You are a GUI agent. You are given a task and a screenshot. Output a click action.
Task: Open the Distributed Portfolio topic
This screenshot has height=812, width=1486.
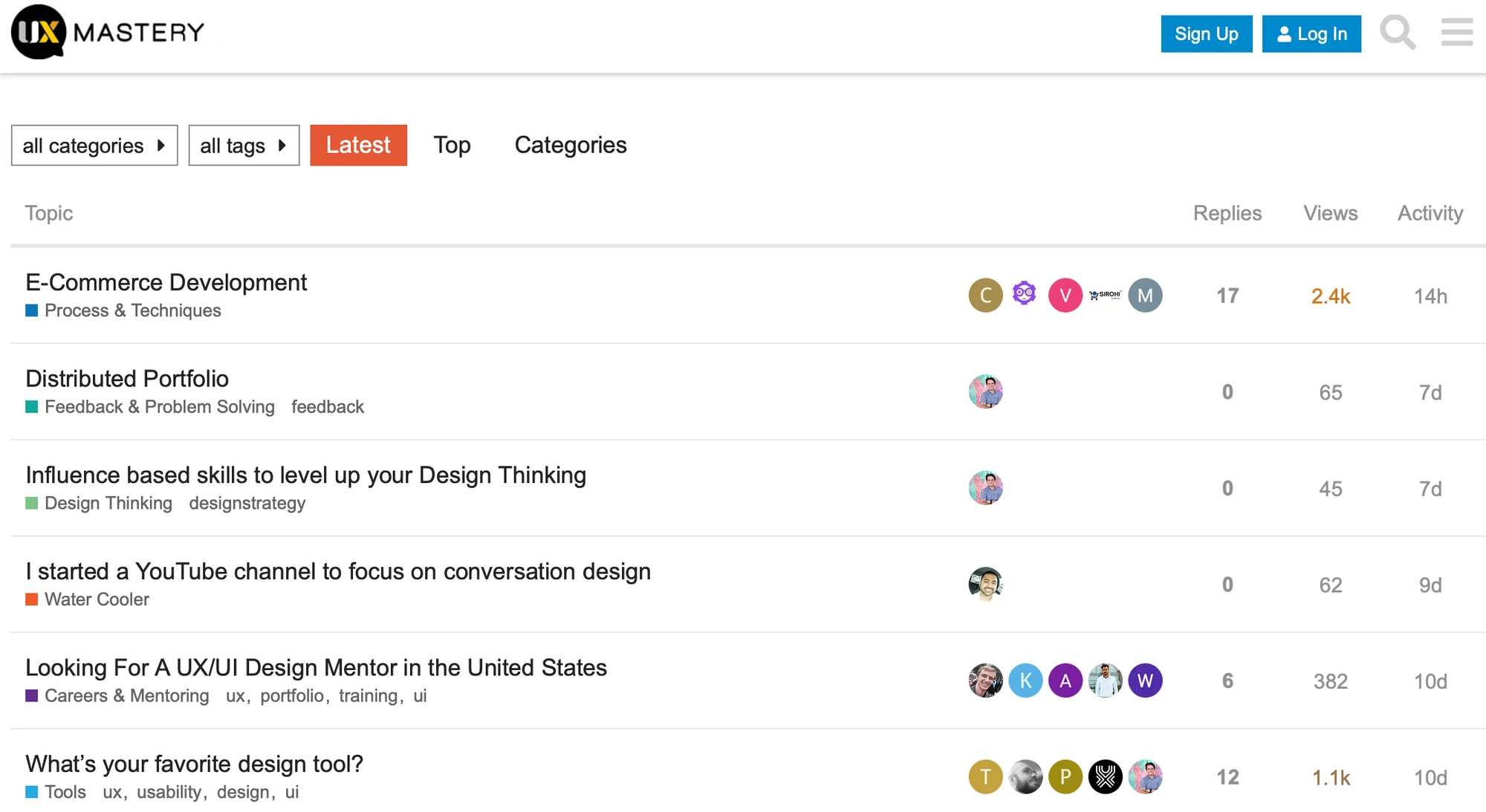click(126, 379)
